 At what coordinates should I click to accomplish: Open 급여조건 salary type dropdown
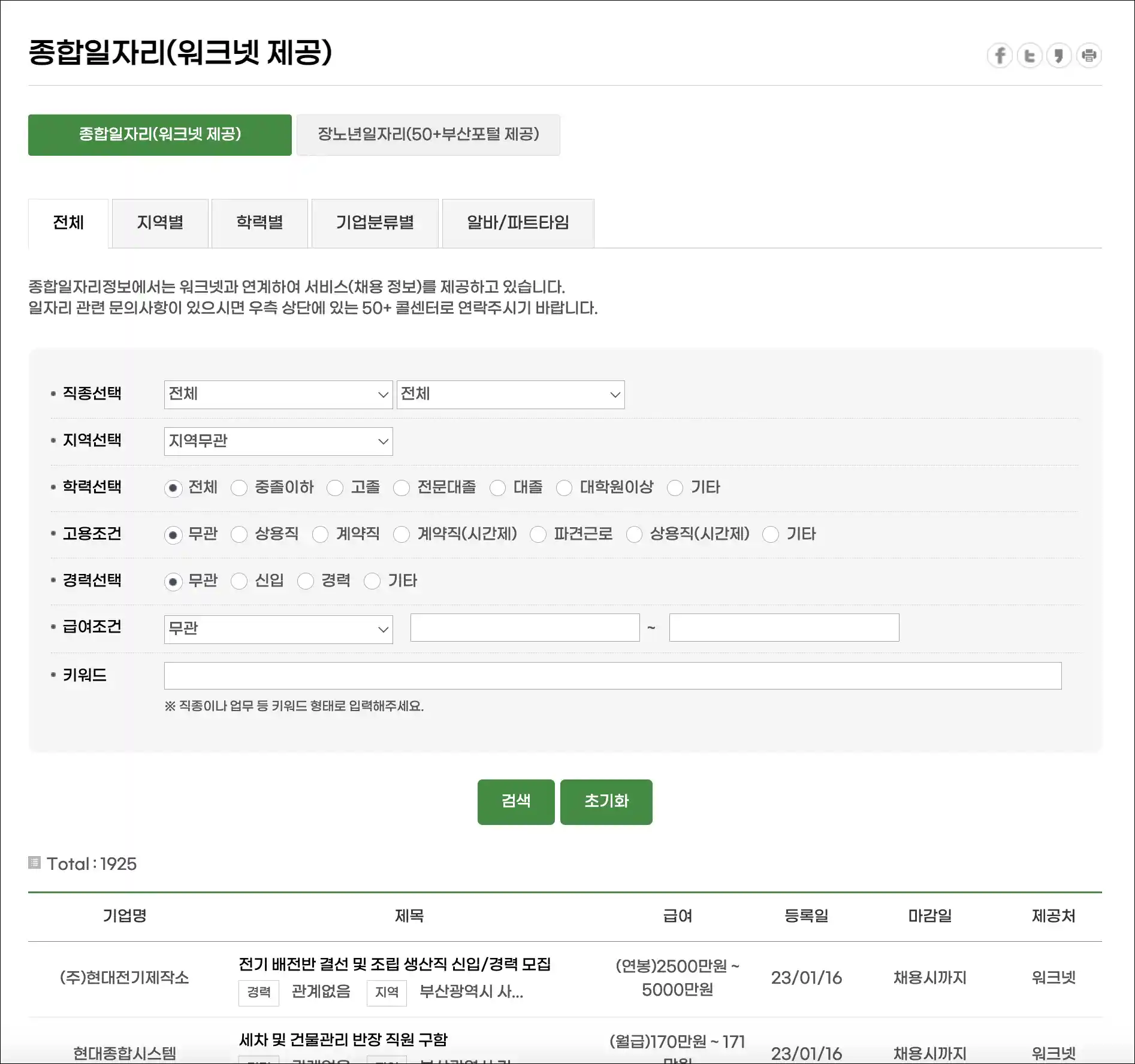[278, 629]
